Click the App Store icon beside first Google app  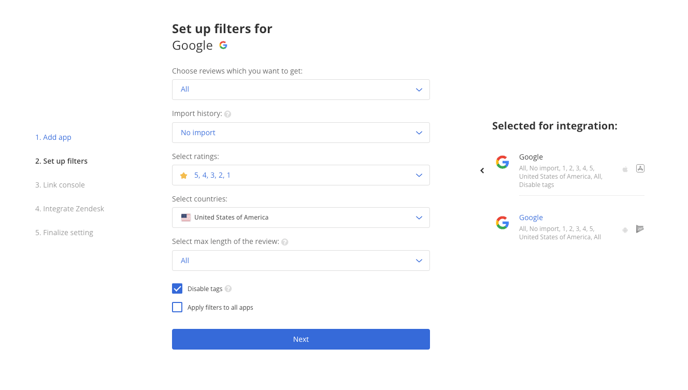pos(640,168)
